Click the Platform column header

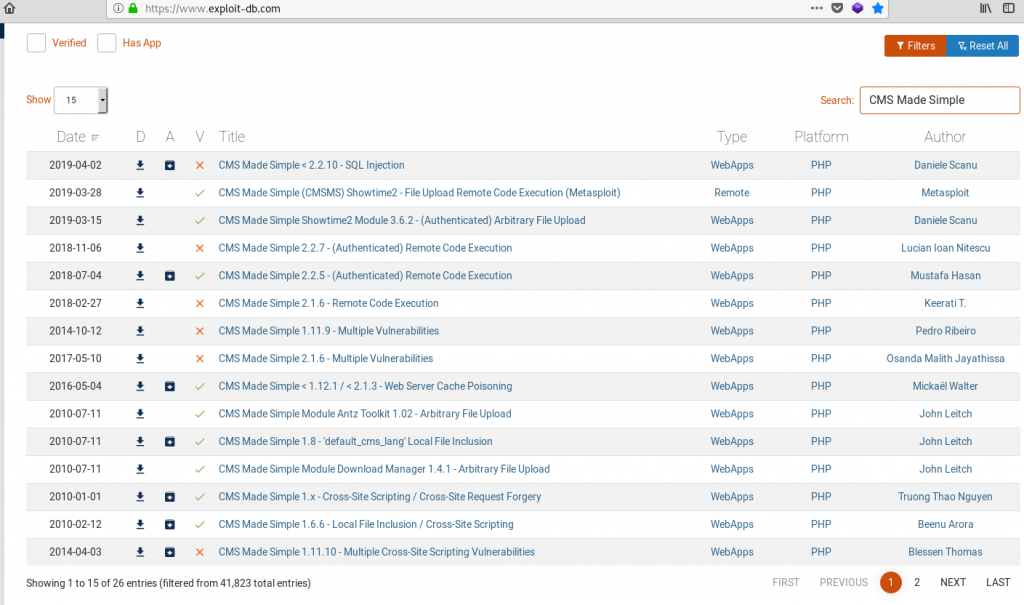[x=821, y=137]
